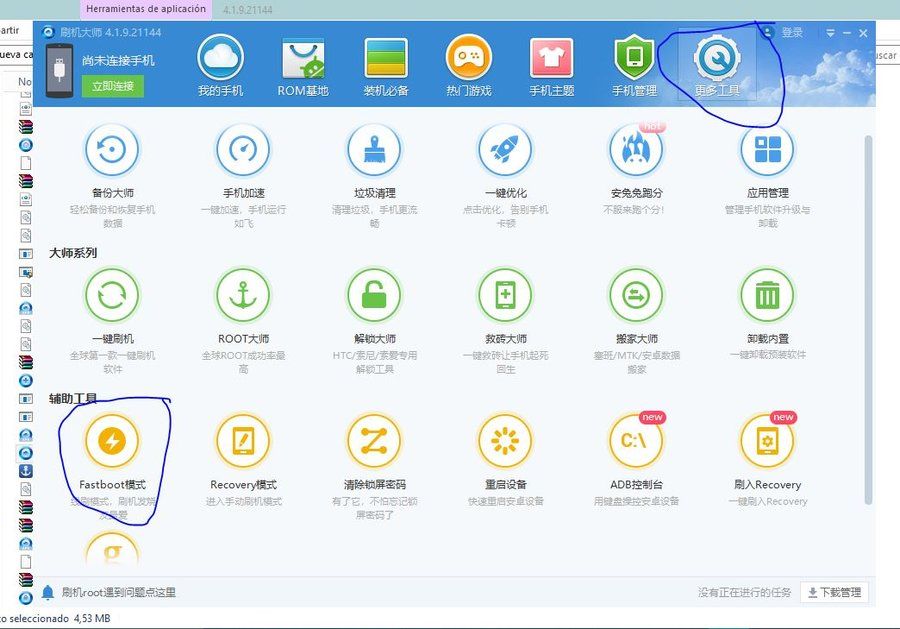
Task: Launch 手机加速 speedometer tool
Action: click(x=243, y=149)
